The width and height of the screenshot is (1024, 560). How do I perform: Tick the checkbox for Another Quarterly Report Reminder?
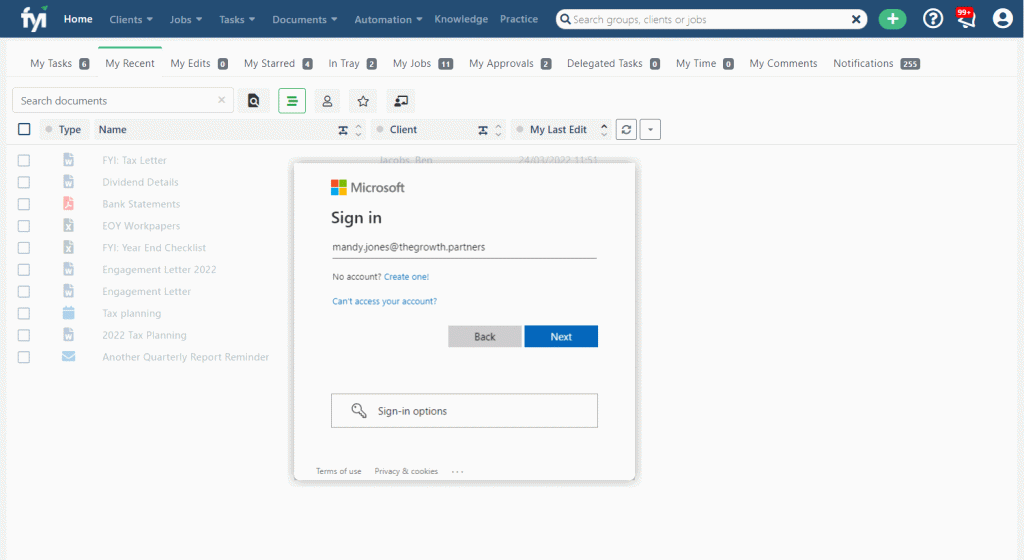[x=24, y=357]
